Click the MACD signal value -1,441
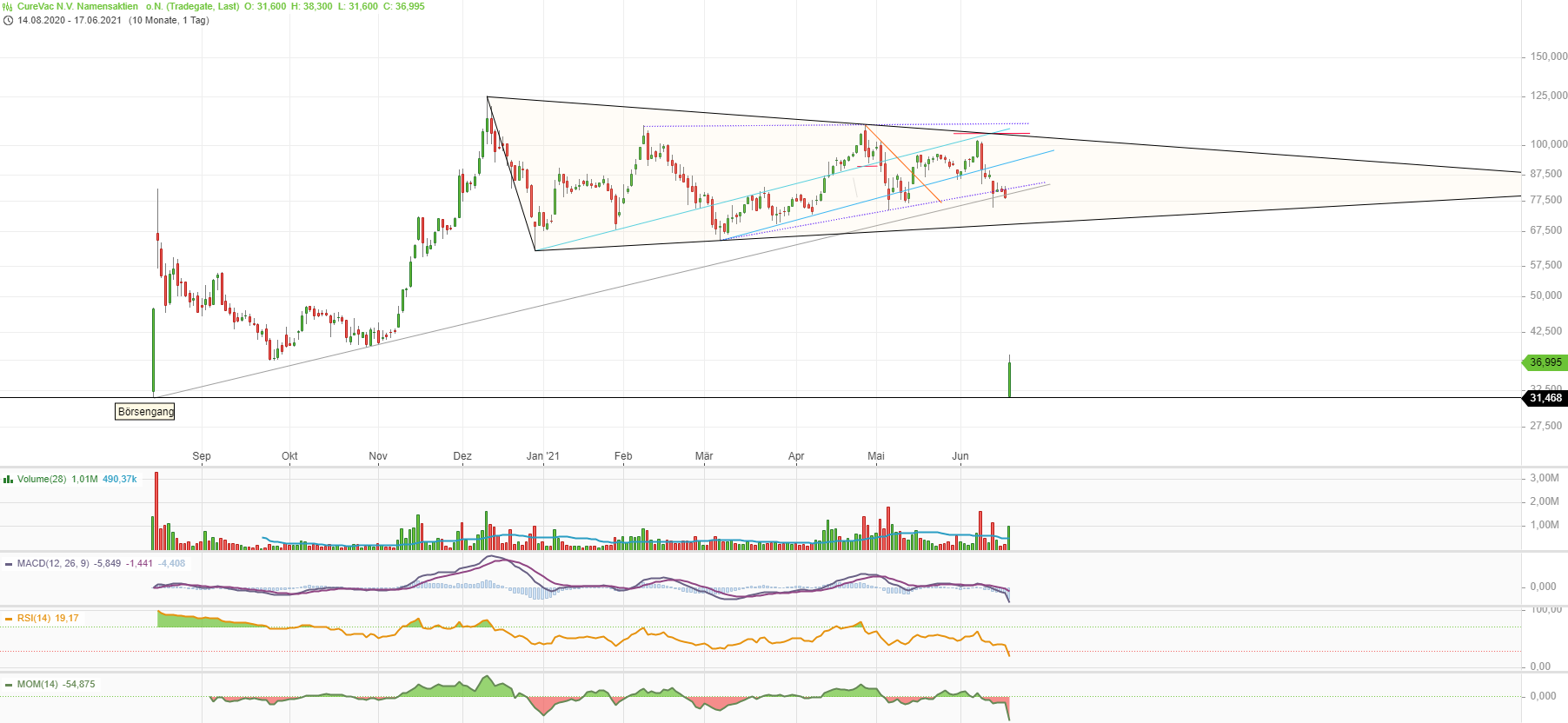This screenshot has width=1568, height=723. click(x=139, y=563)
